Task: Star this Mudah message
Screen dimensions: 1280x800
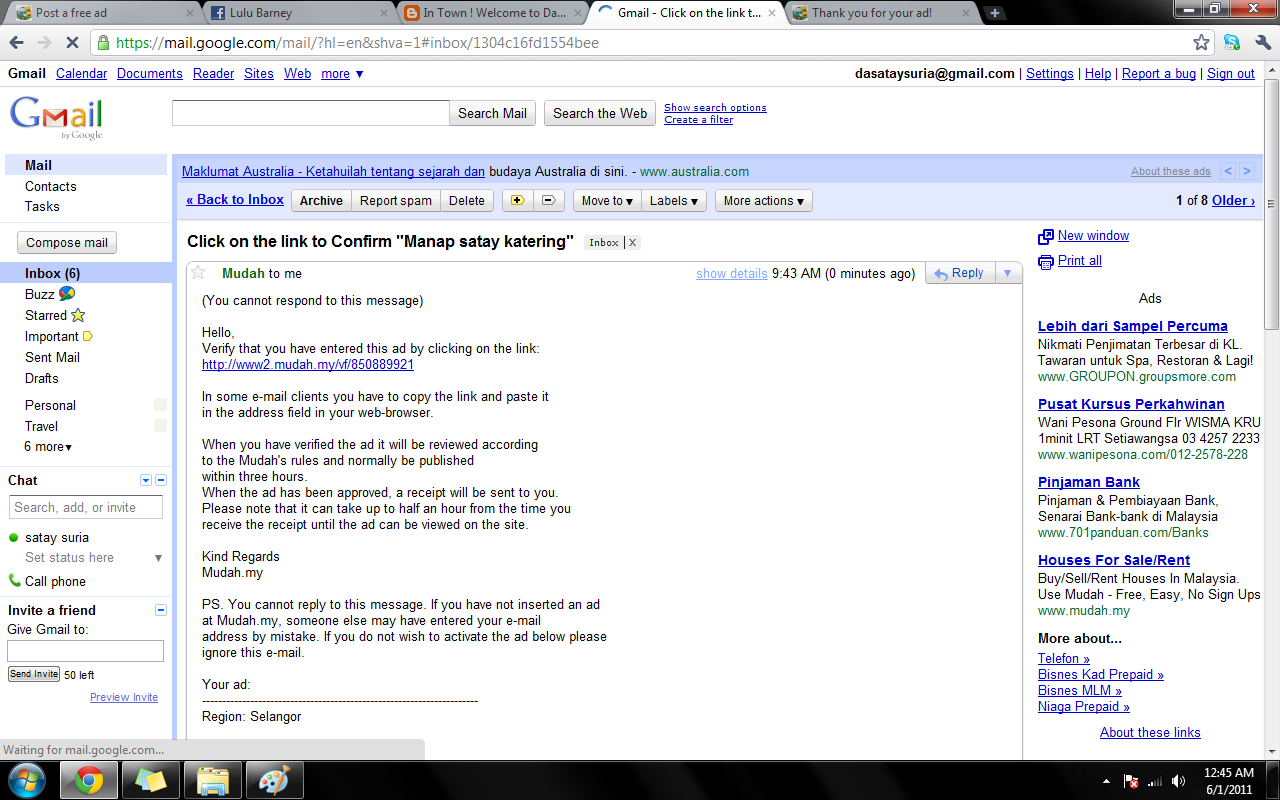Action: pyautogui.click(x=198, y=273)
